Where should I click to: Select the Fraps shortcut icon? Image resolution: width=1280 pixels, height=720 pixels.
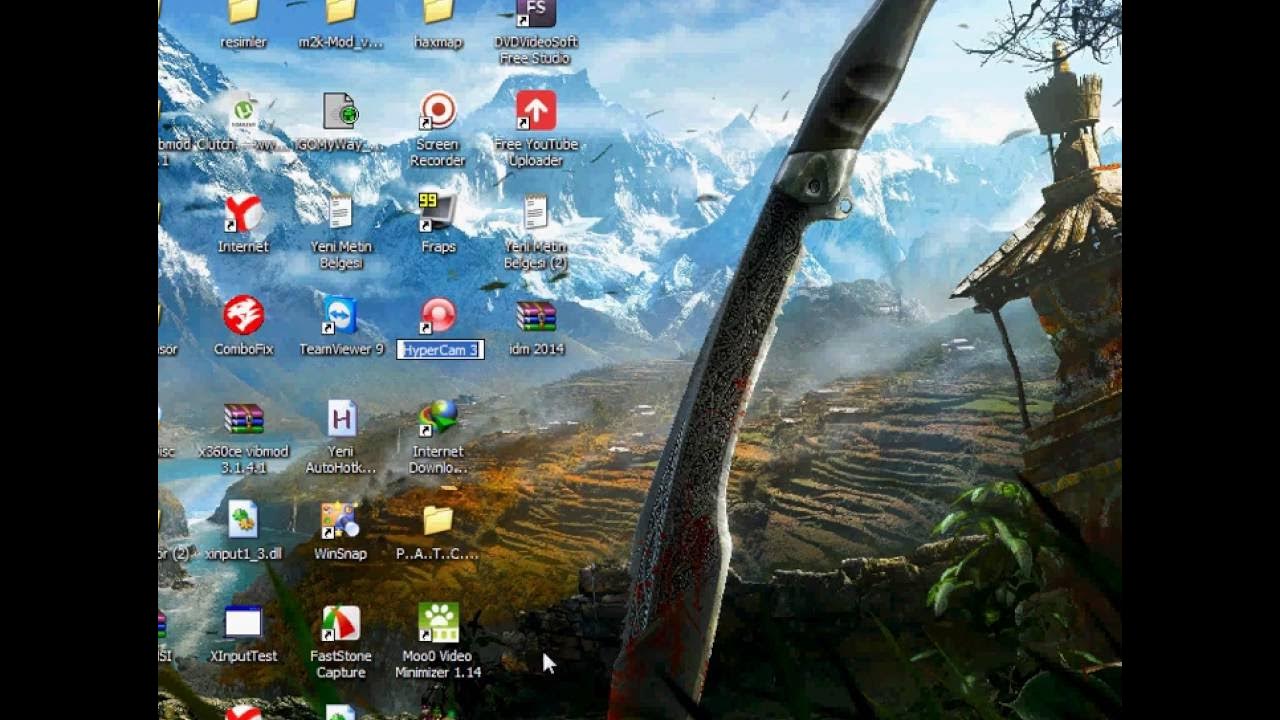438,213
